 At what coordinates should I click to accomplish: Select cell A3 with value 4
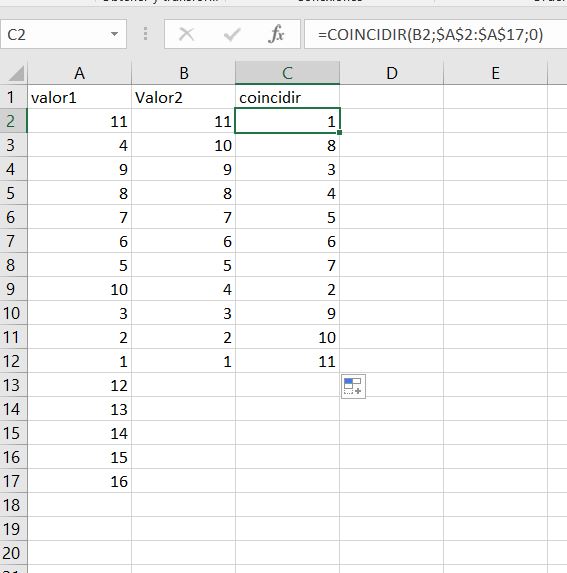tap(80, 145)
